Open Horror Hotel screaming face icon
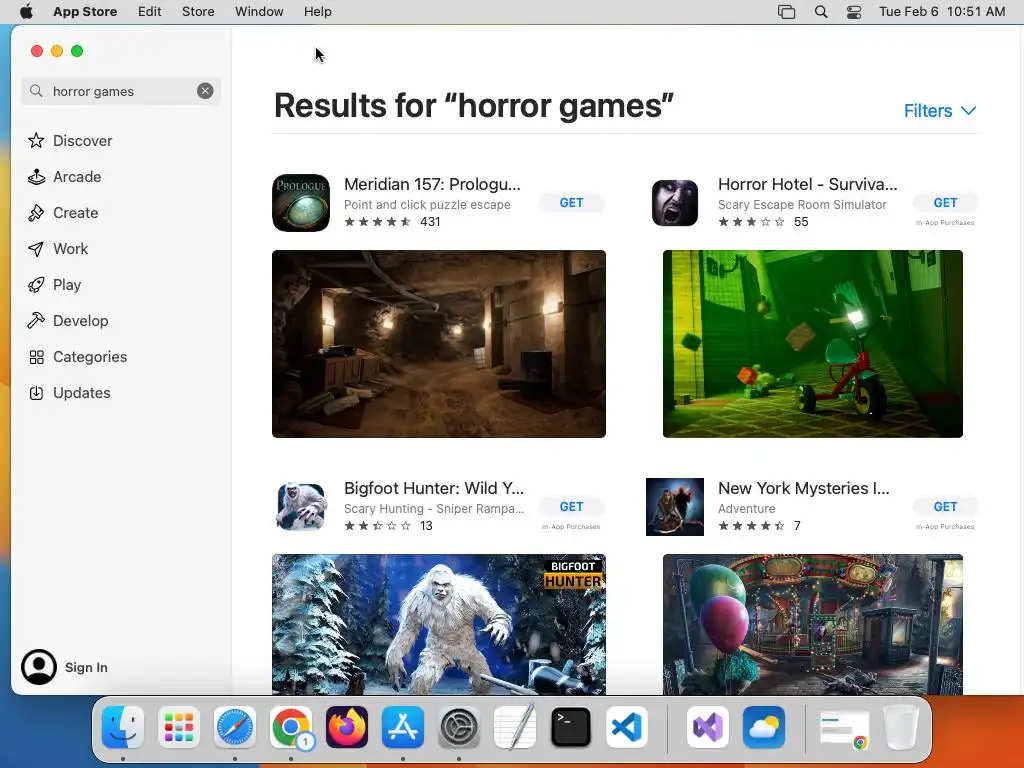 pos(675,202)
